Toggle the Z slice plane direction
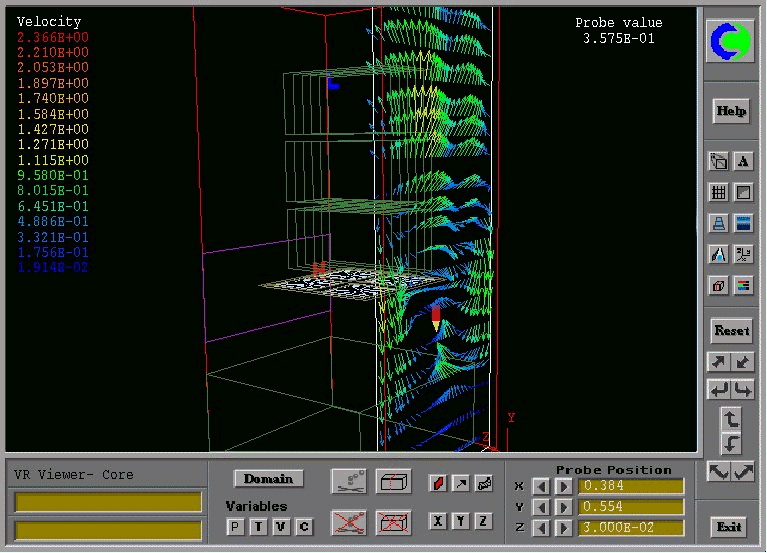Viewport: 767px width, 553px height. click(x=483, y=521)
